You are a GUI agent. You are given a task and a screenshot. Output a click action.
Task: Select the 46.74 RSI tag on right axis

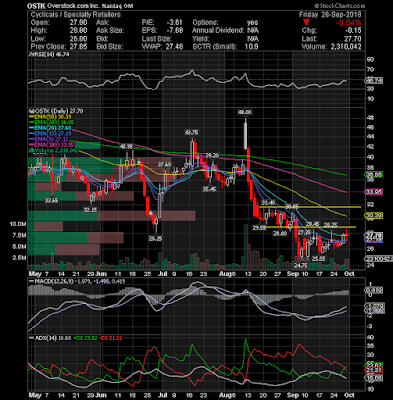click(374, 80)
